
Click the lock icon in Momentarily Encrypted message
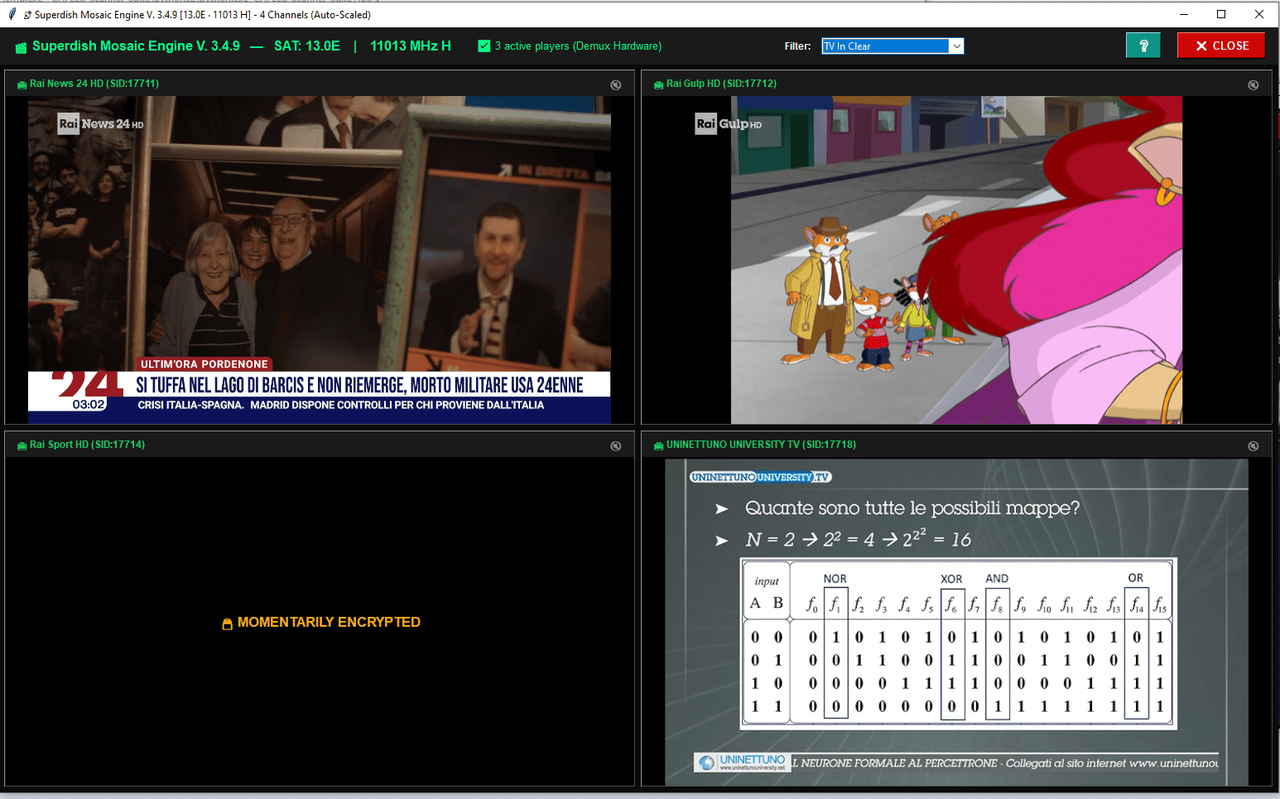pos(227,623)
